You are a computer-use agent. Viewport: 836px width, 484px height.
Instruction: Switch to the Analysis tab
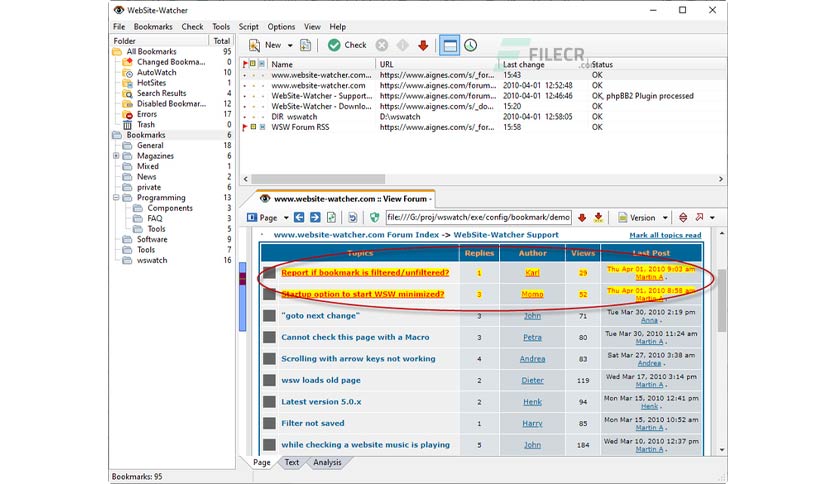click(327, 462)
